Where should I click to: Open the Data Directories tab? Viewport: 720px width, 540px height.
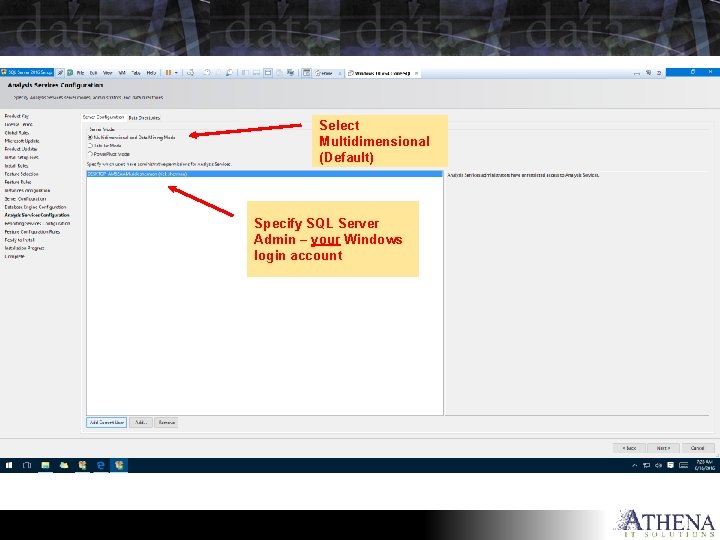144,118
